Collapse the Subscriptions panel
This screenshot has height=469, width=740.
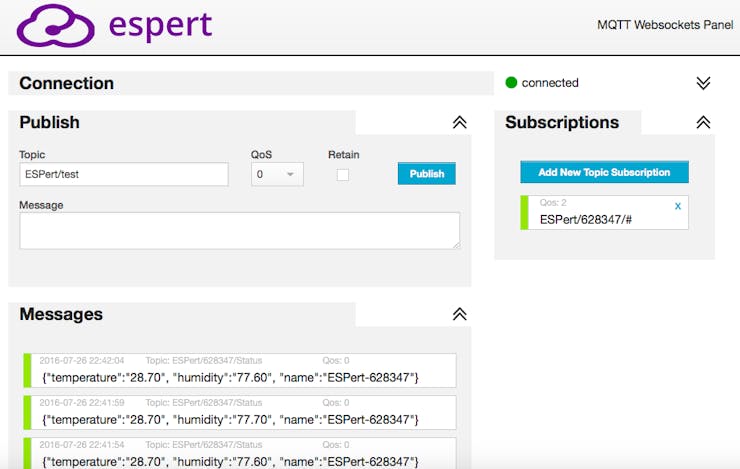(703, 122)
